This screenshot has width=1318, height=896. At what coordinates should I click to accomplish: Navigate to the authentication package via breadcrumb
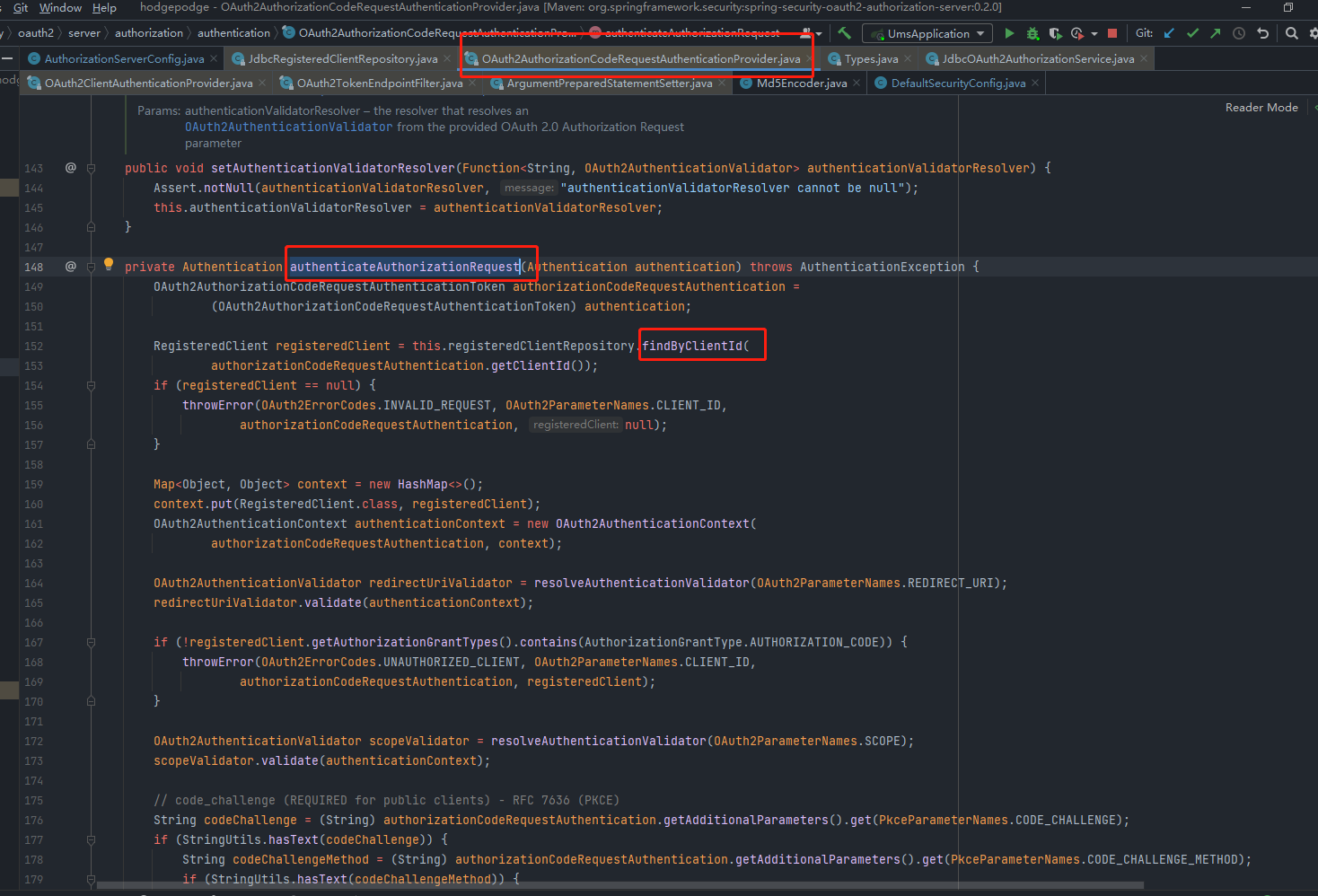[233, 32]
